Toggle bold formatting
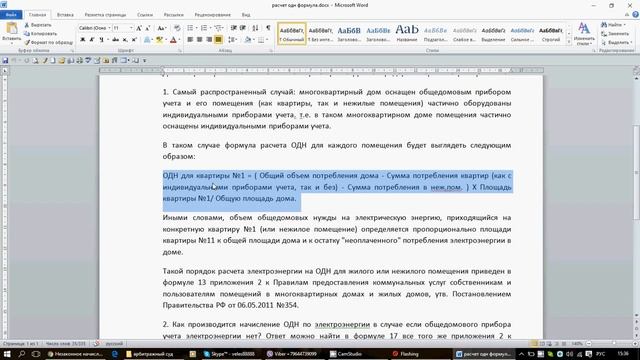 click(83, 40)
